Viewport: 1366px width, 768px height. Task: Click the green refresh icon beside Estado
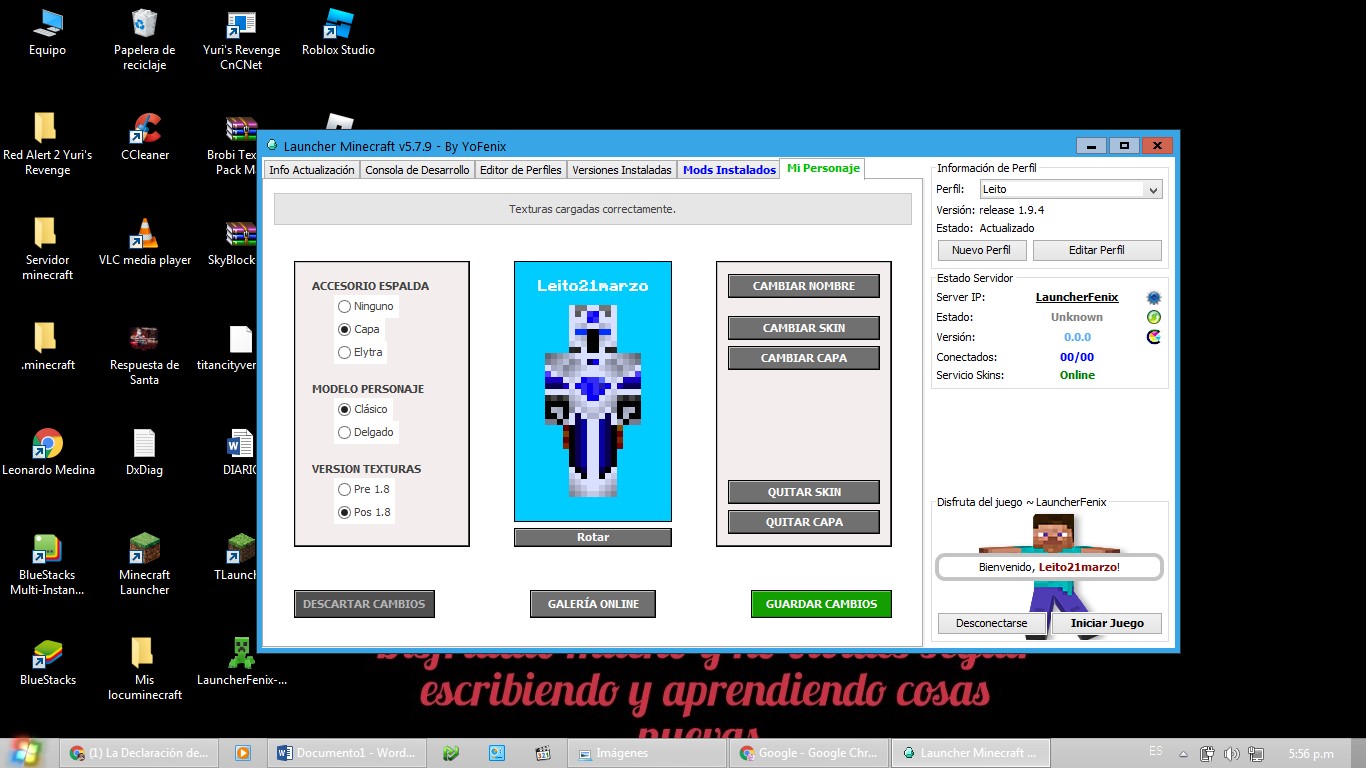click(1153, 317)
